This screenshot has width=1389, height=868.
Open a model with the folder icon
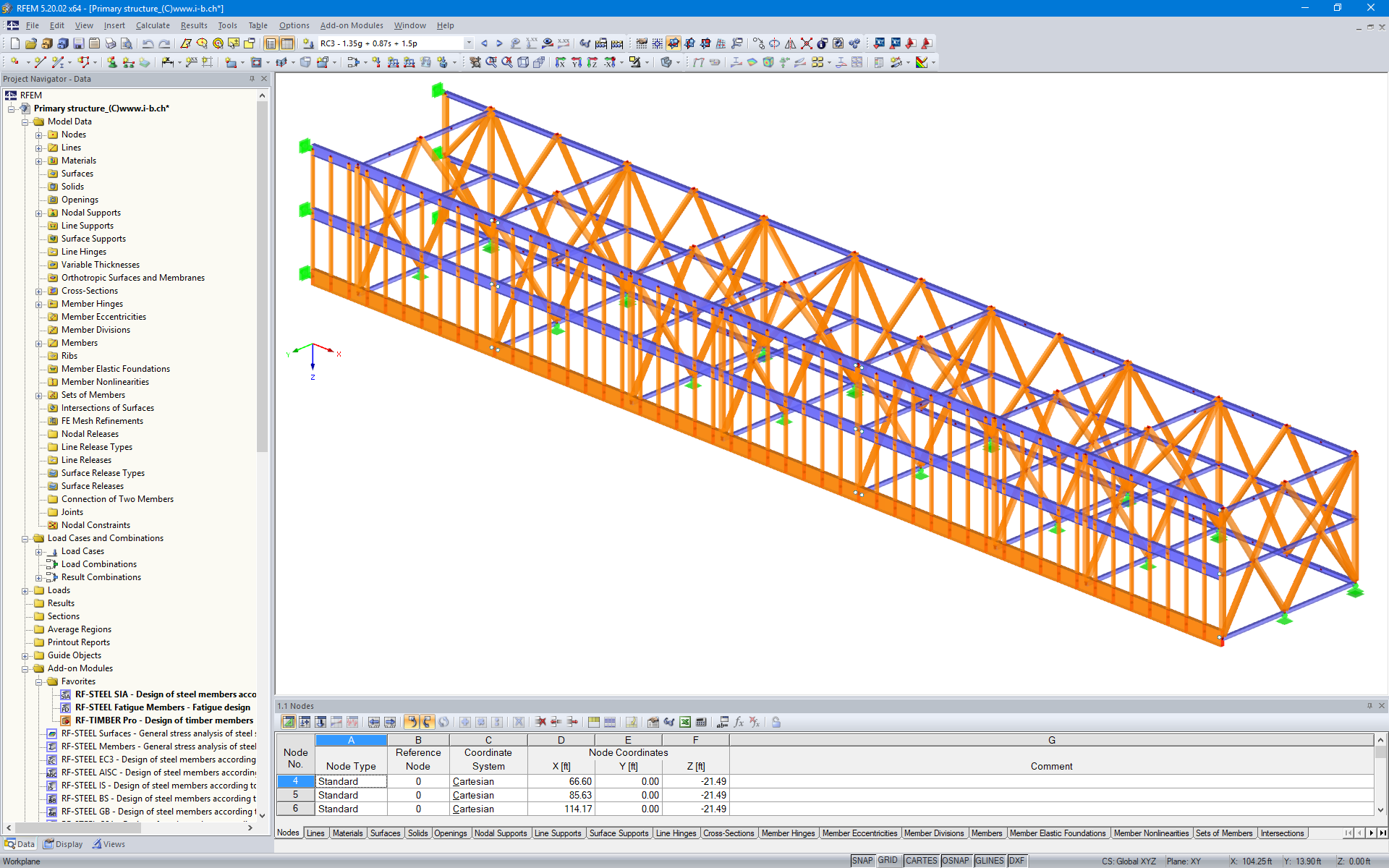(x=30, y=43)
